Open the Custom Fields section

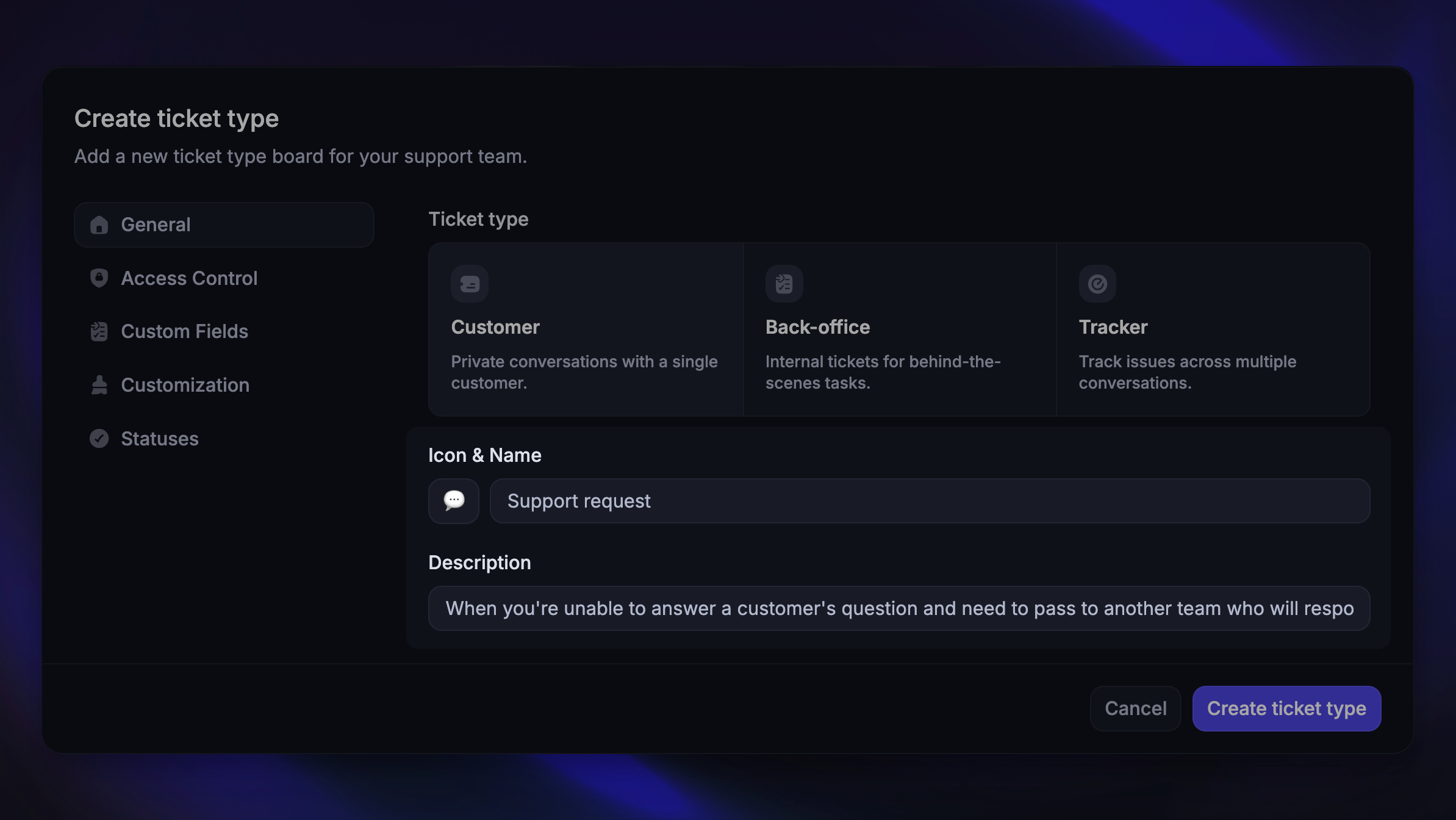click(185, 331)
